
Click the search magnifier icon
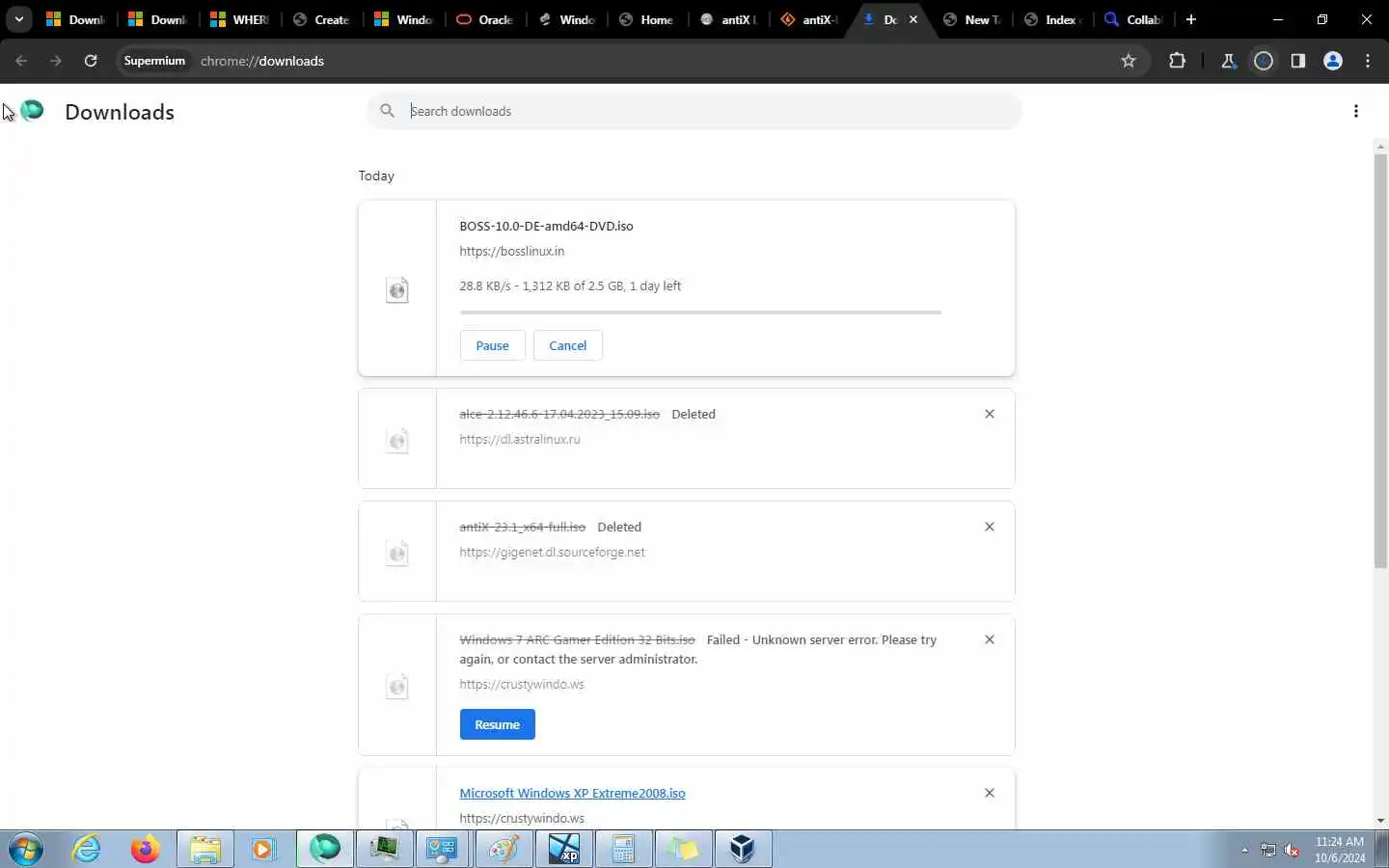(387, 111)
